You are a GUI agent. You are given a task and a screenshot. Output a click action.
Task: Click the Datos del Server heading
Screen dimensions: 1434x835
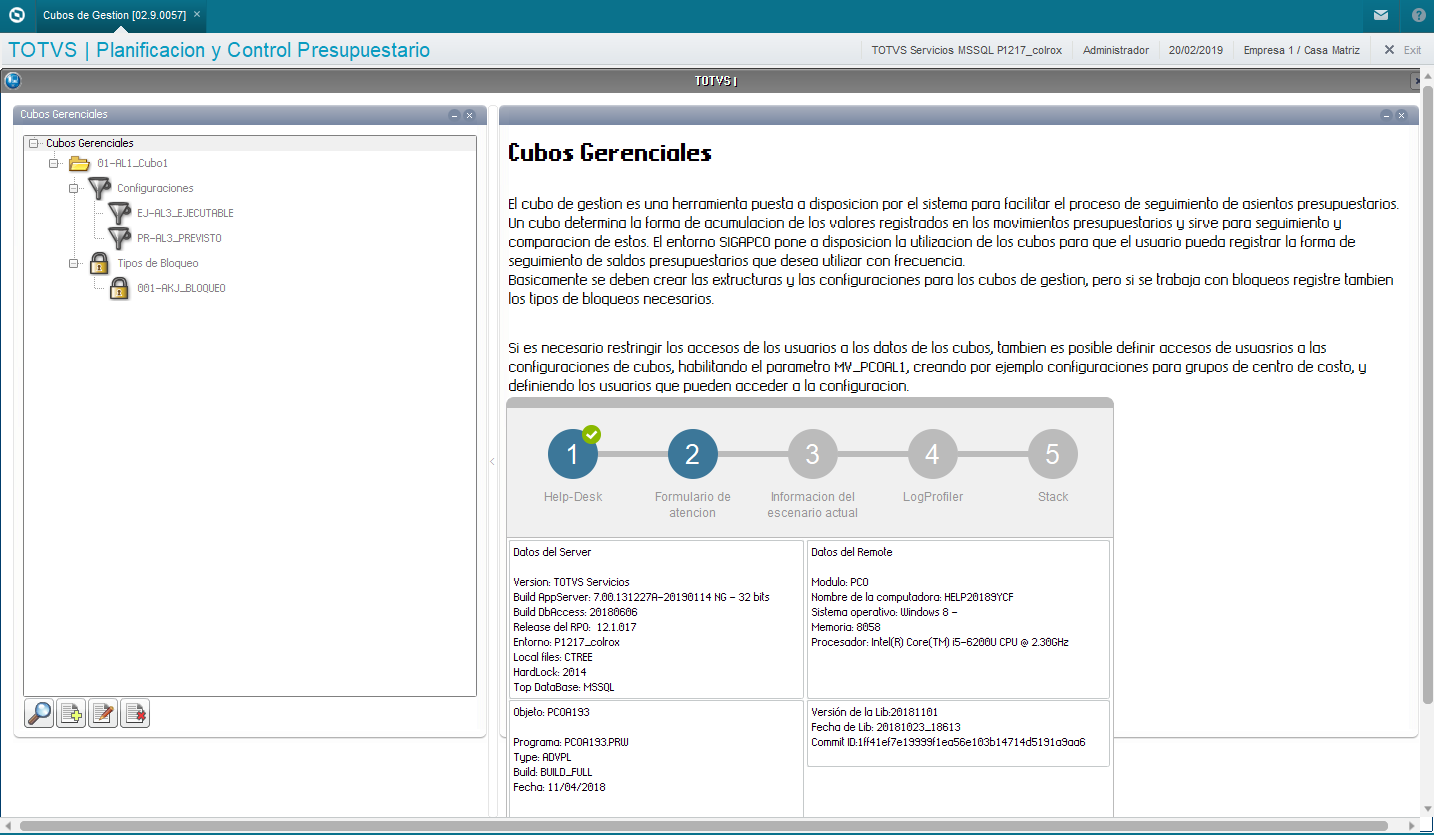(552, 552)
